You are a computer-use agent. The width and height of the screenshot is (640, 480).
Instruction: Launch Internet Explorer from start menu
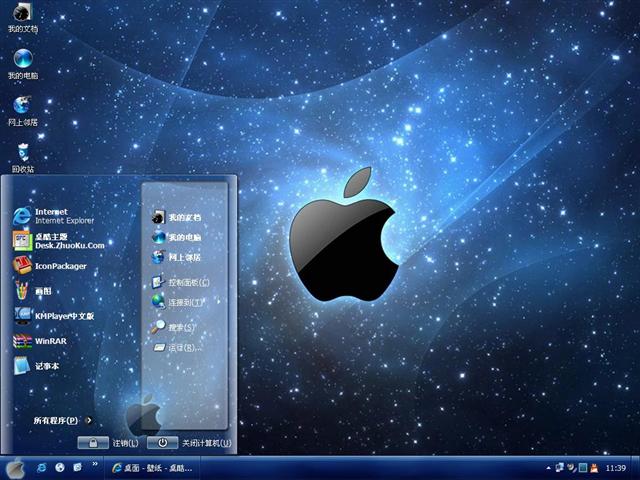tap(54, 216)
